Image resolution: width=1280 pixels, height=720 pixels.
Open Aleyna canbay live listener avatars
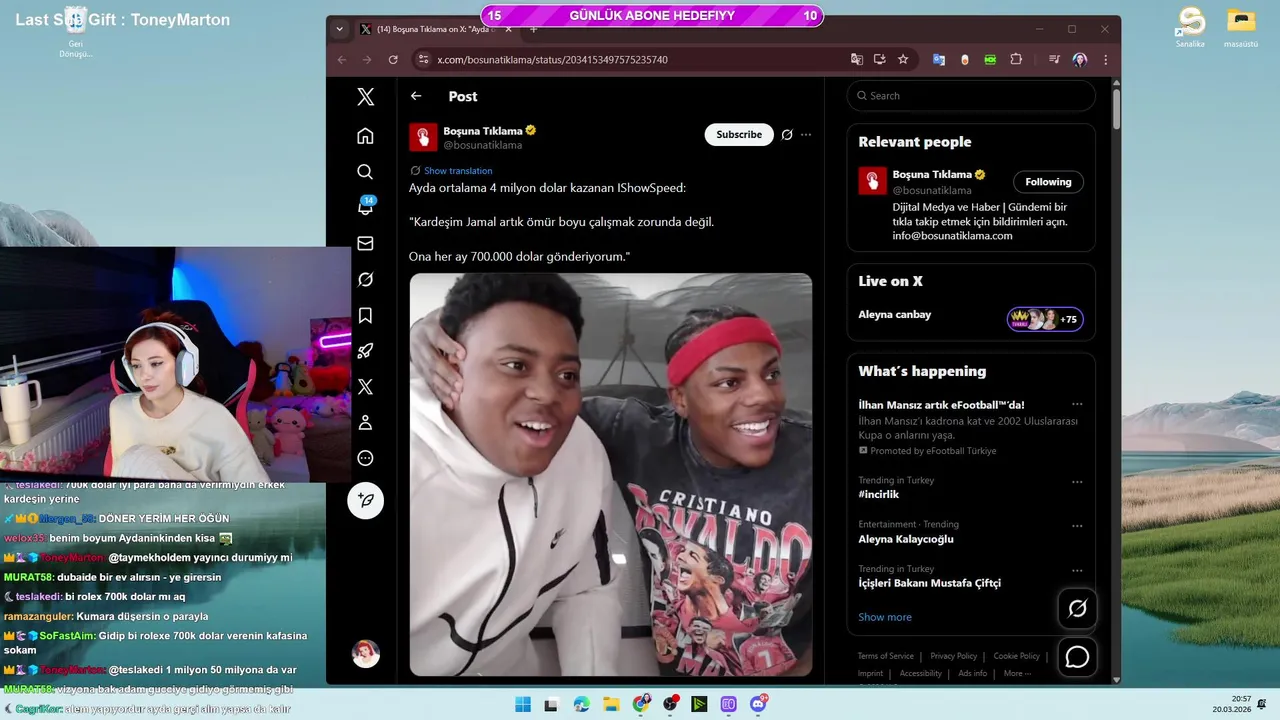tap(1045, 319)
